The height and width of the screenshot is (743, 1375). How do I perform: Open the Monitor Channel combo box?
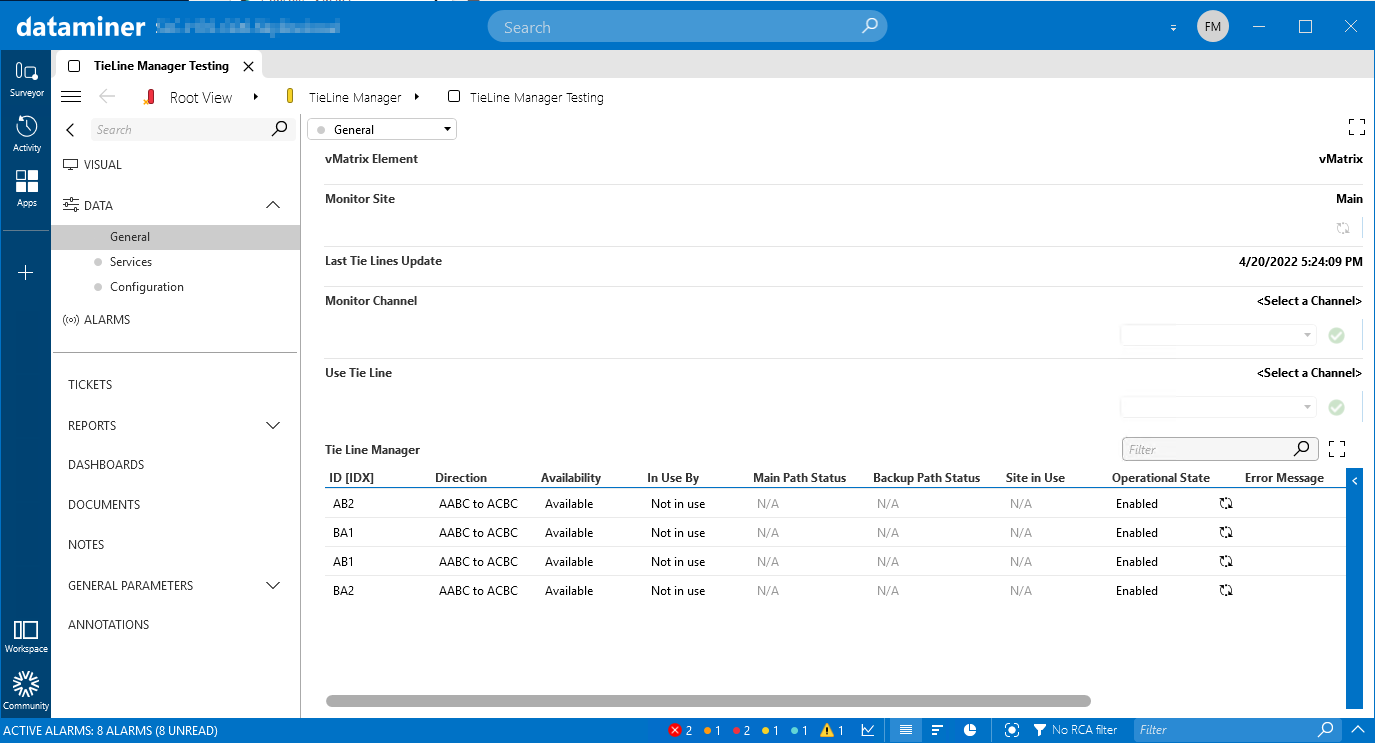1218,335
